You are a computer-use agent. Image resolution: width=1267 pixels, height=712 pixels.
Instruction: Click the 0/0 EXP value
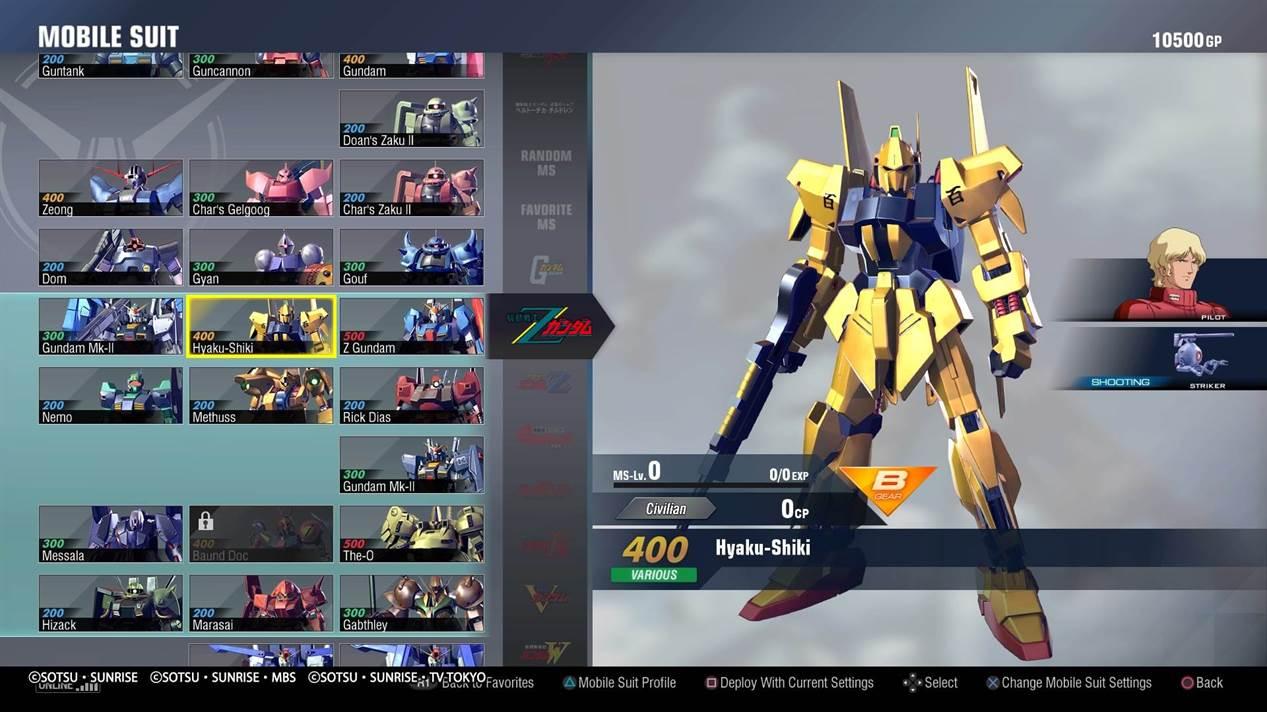pyautogui.click(x=788, y=475)
